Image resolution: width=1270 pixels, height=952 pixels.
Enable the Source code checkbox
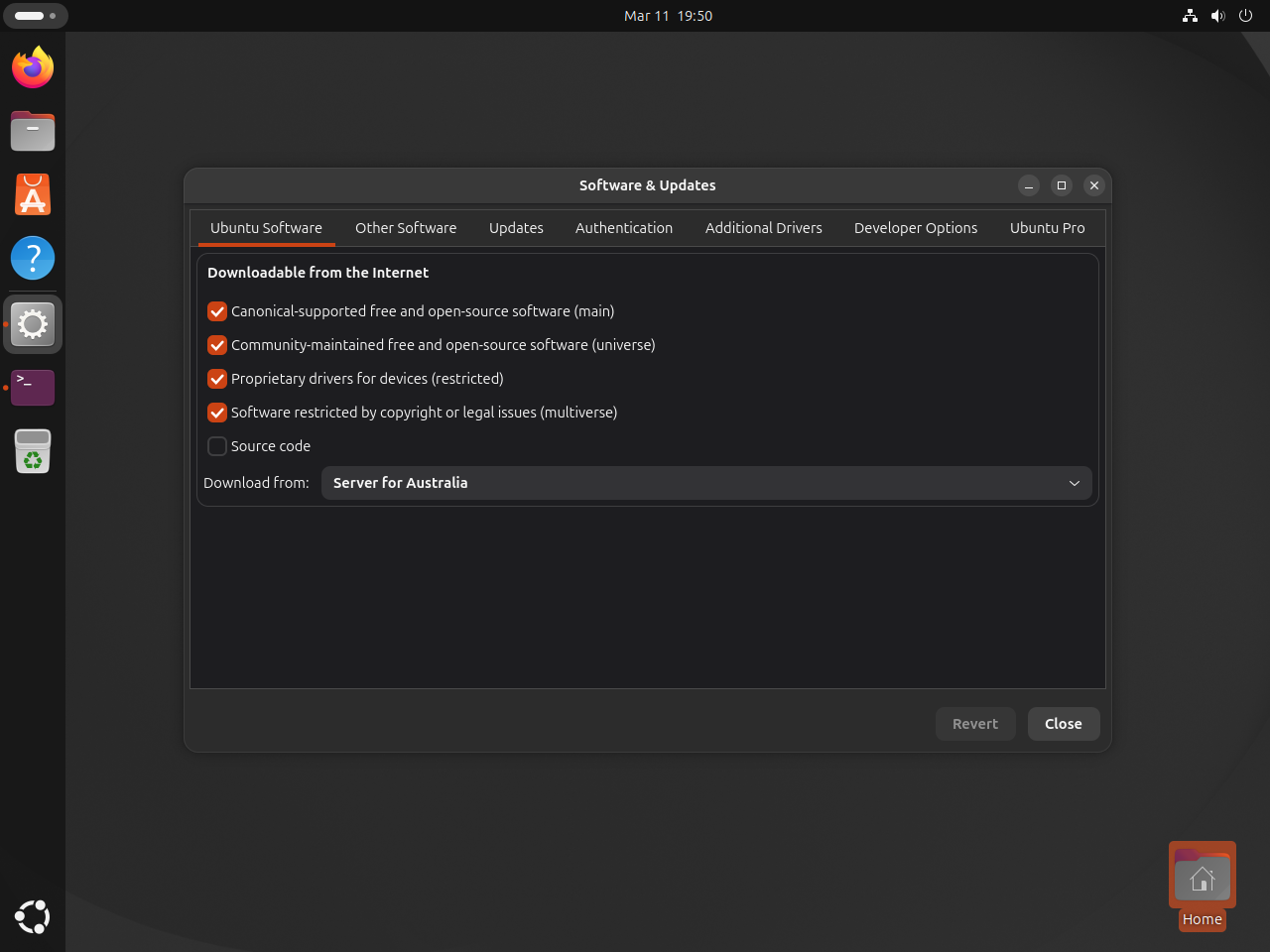[216, 446]
